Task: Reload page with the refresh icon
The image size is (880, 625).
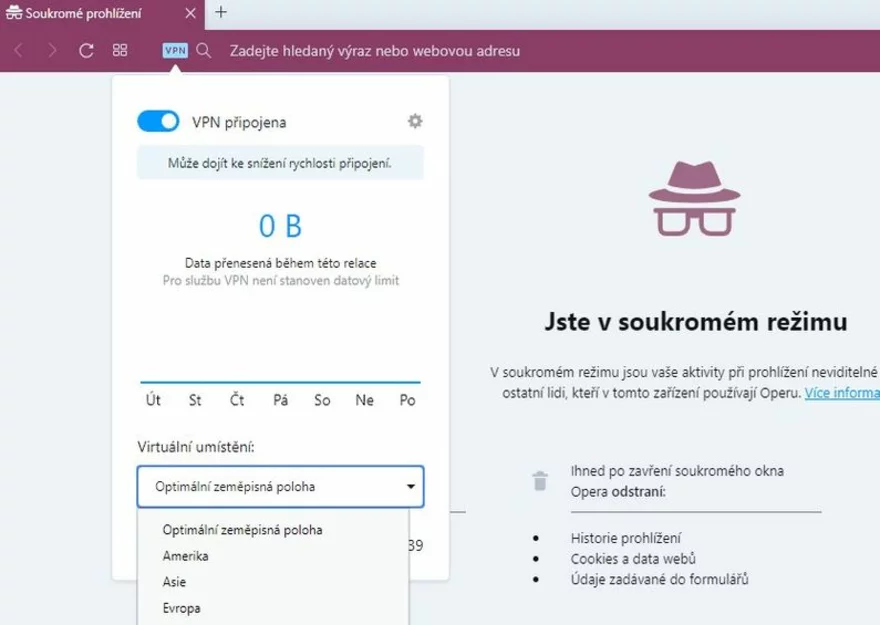Action: (x=86, y=51)
